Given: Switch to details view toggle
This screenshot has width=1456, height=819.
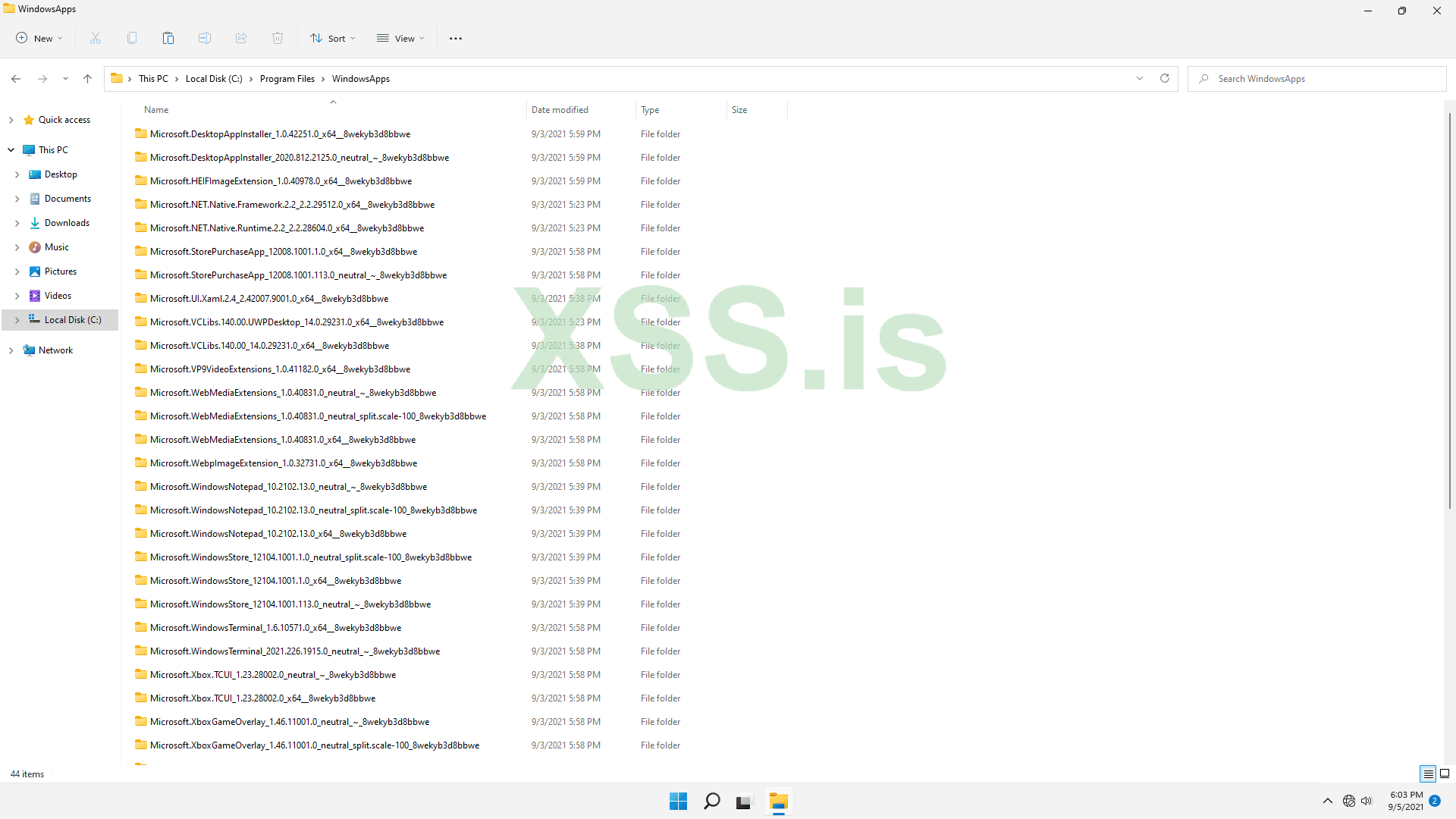Looking at the screenshot, I should [x=1428, y=773].
